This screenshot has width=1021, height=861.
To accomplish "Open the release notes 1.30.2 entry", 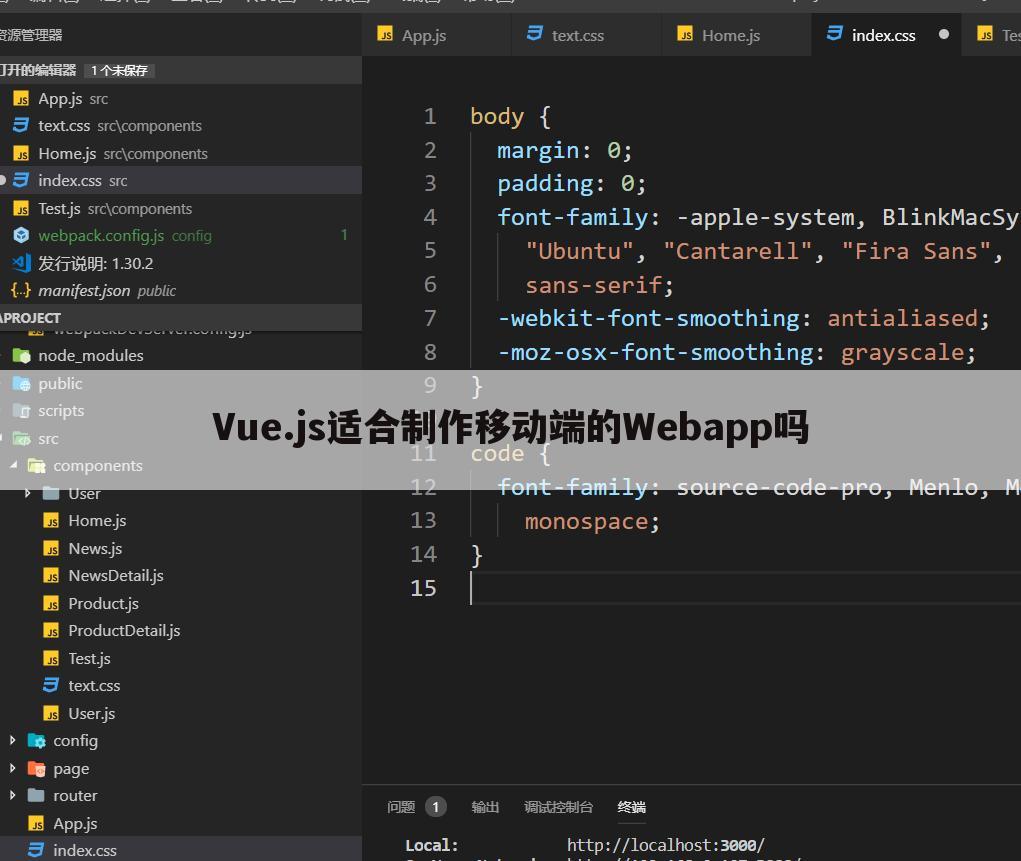I will click(x=181, y=263).
